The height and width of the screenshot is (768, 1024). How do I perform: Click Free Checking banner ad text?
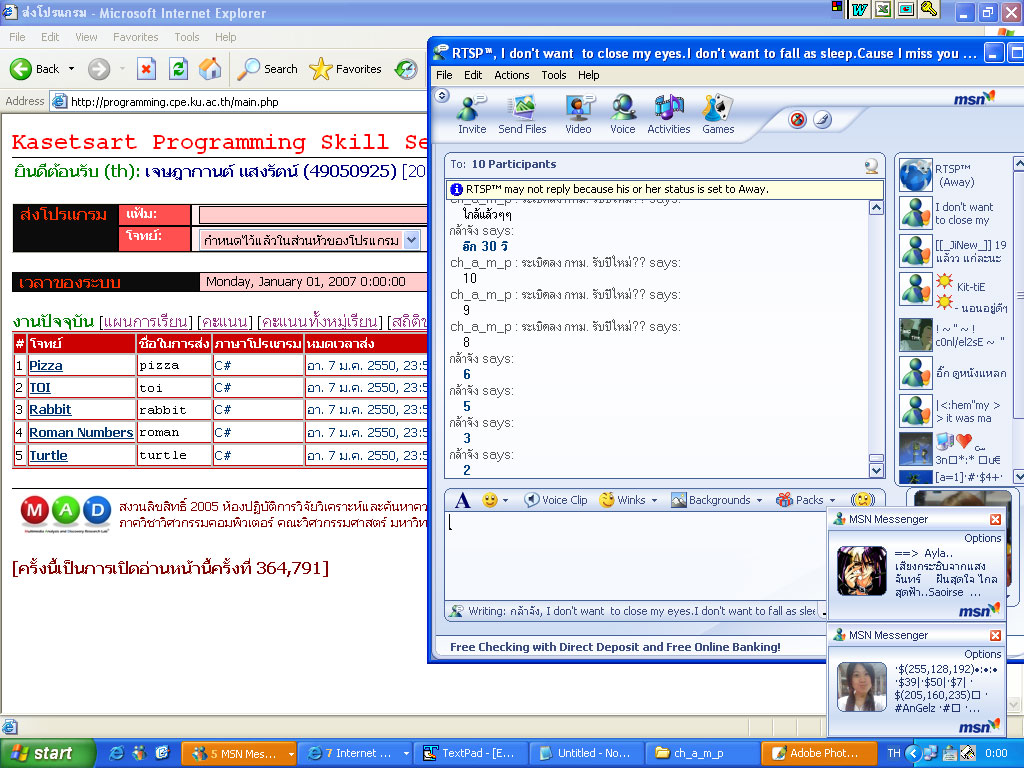click(615, 647)
